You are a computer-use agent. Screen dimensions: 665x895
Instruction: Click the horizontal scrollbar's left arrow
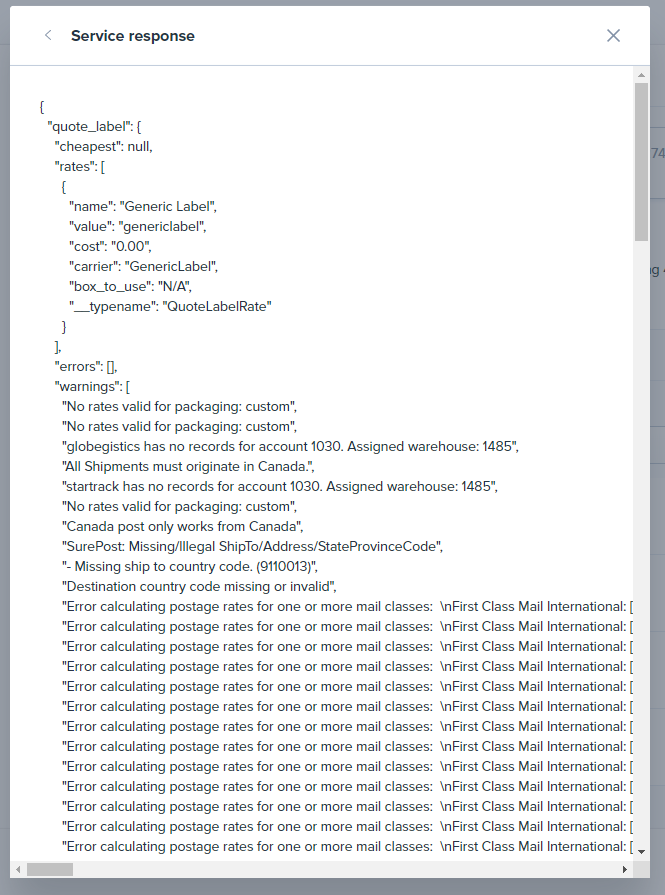18,869
